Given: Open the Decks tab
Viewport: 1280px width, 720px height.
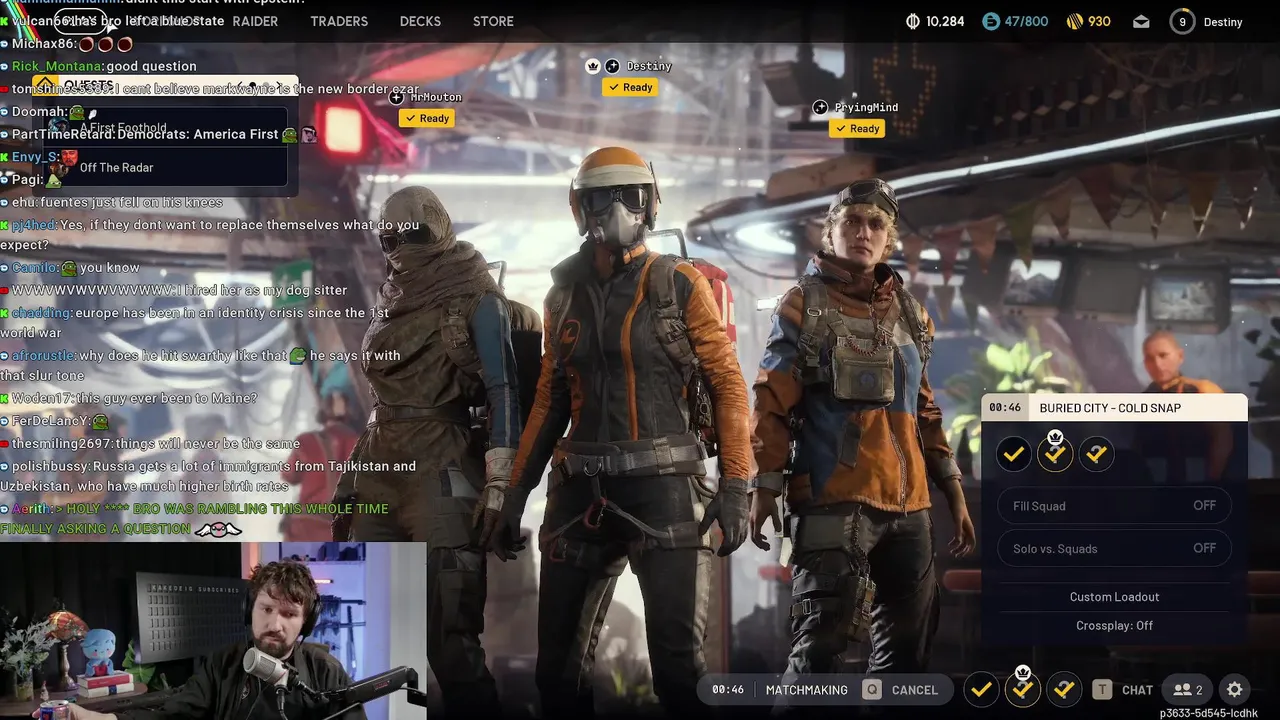Looking at the screenshot, I should pyautogui.click(x=420, y=21).
